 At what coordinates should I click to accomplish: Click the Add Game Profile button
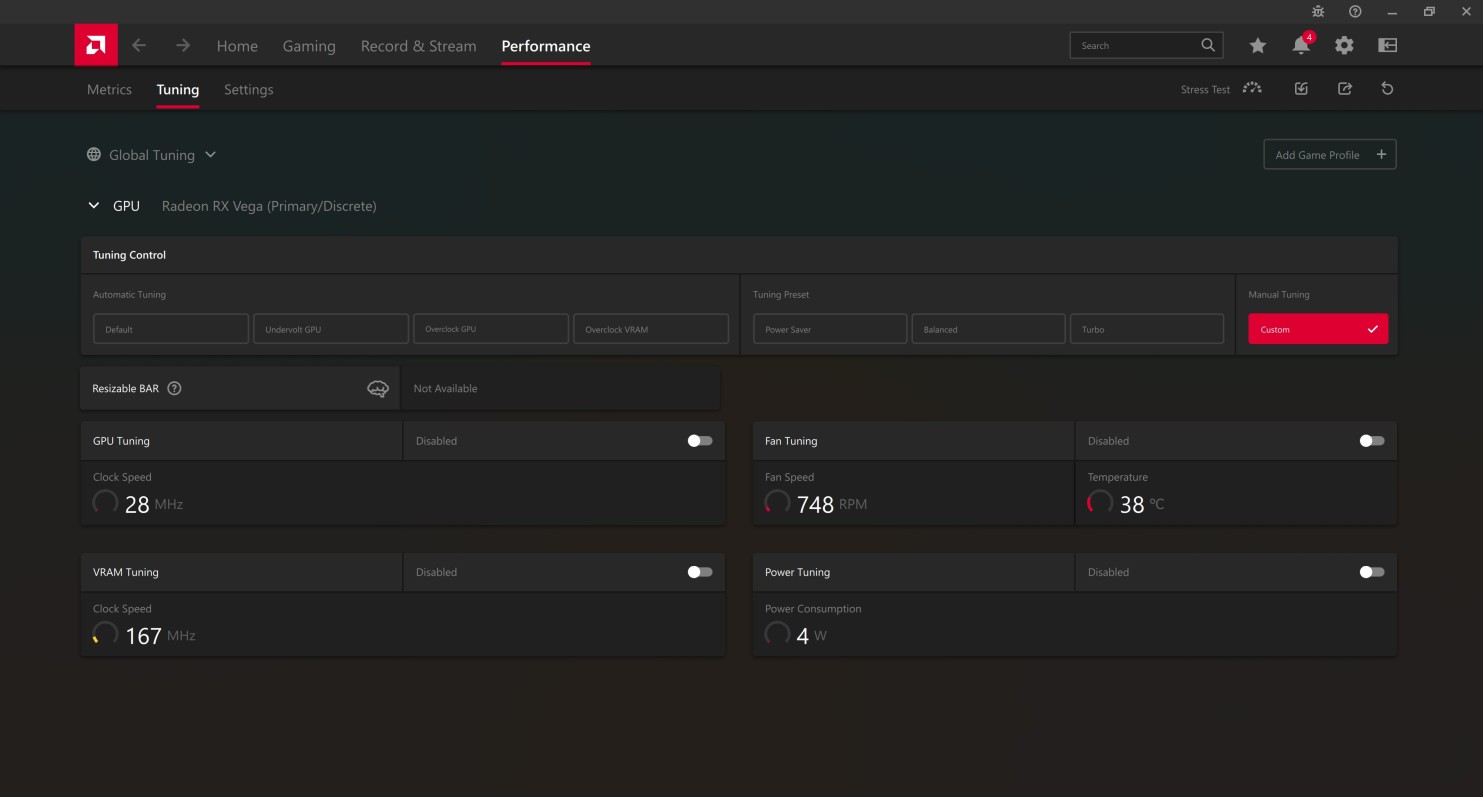click(1329, 155)
